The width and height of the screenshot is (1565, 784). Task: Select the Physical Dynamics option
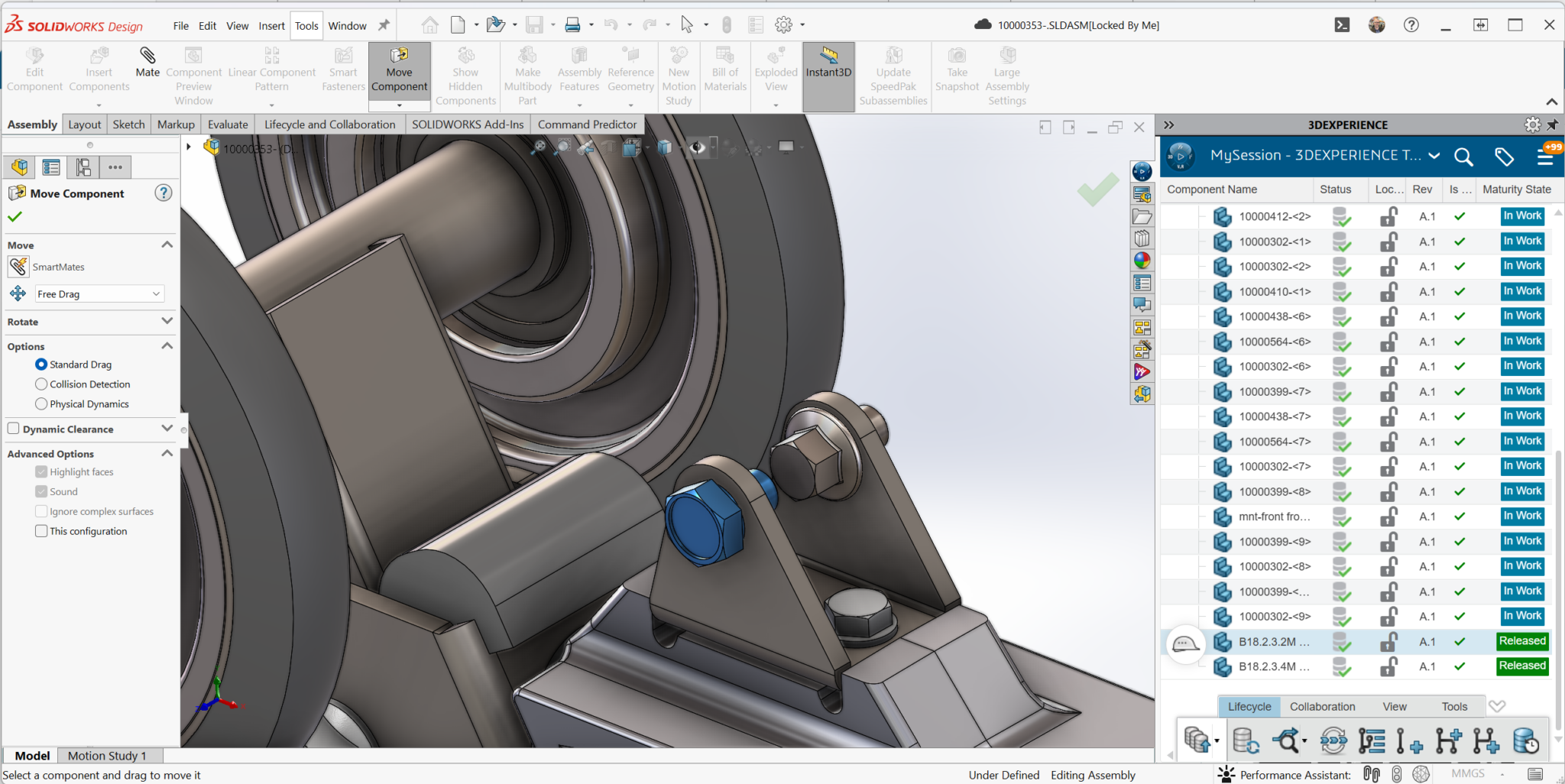click(x=41, y=403)
